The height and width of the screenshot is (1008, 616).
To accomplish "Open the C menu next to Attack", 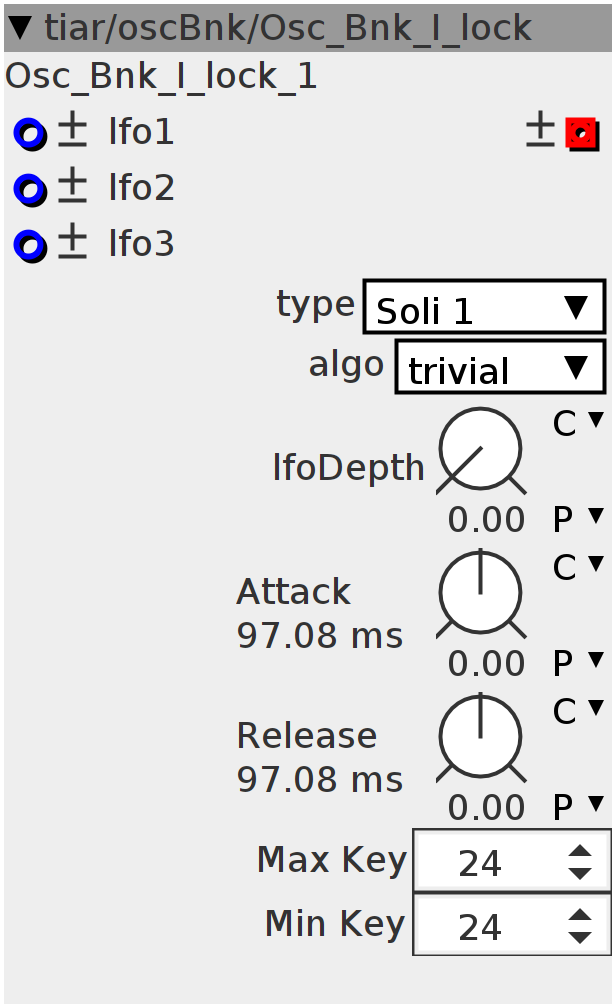I will click(x=578, y=567).
